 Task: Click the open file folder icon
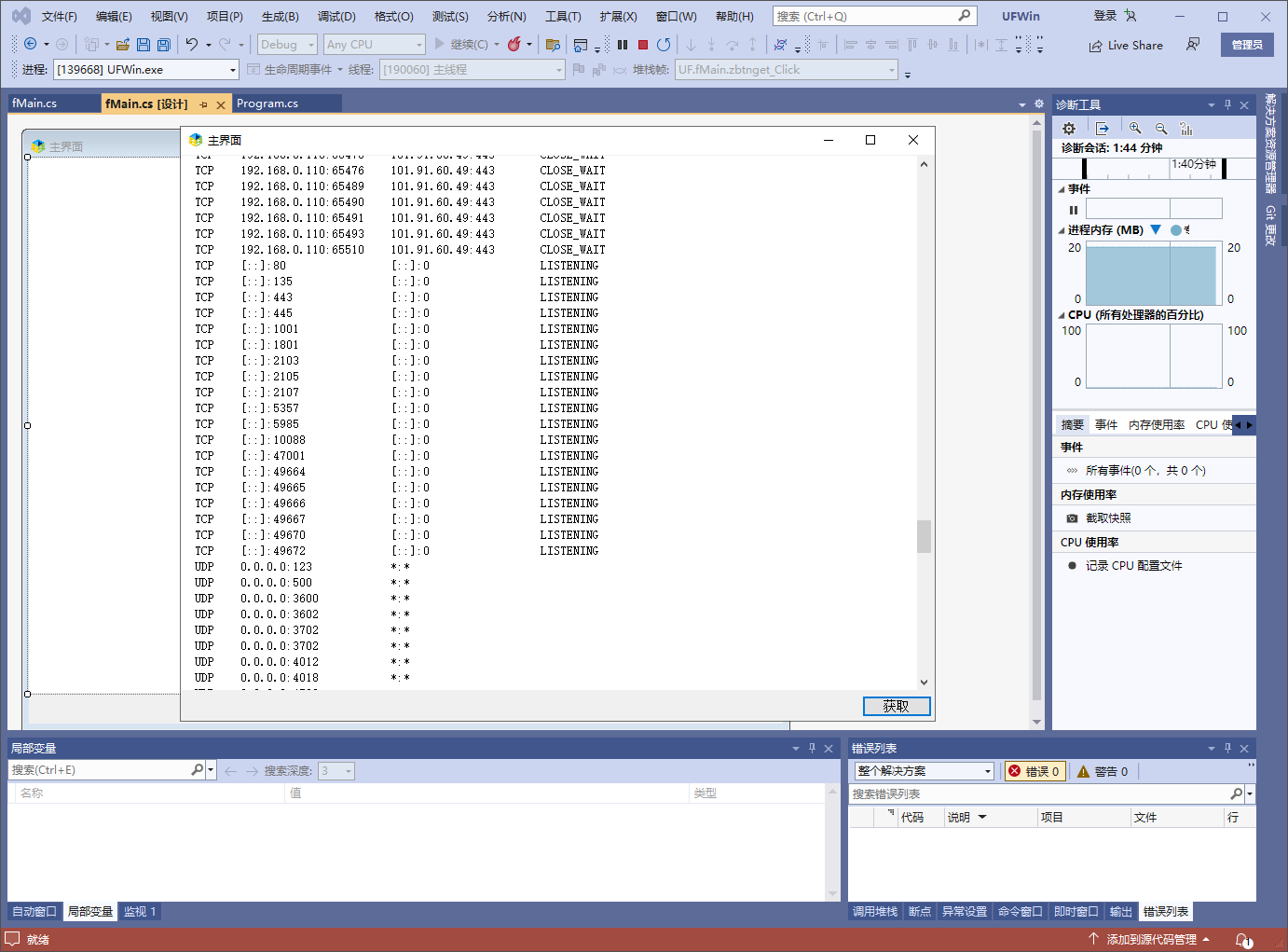point(123,44)
